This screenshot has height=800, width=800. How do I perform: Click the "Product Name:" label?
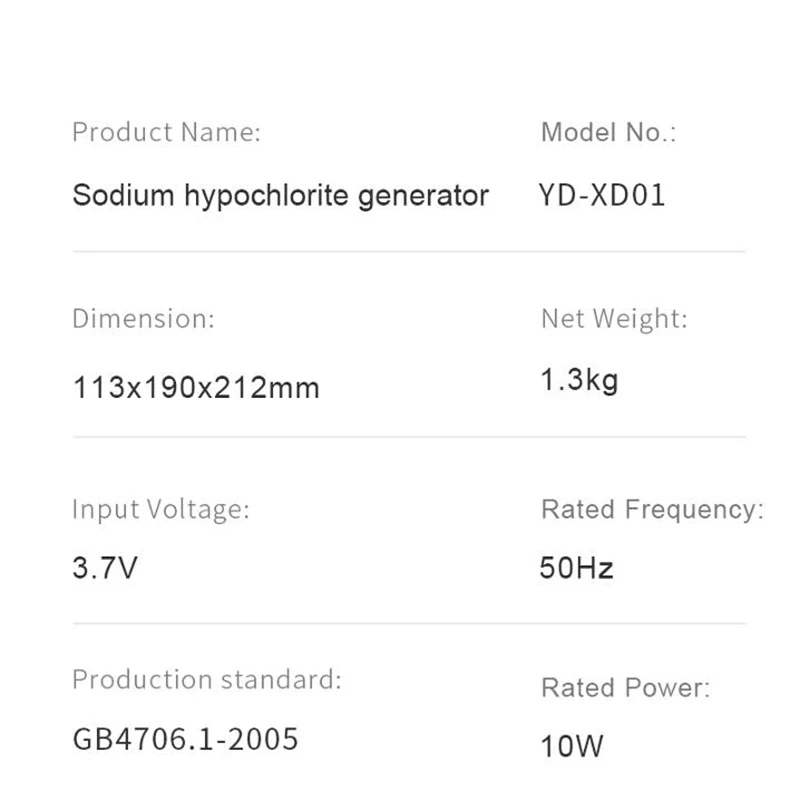coord(166,132)
